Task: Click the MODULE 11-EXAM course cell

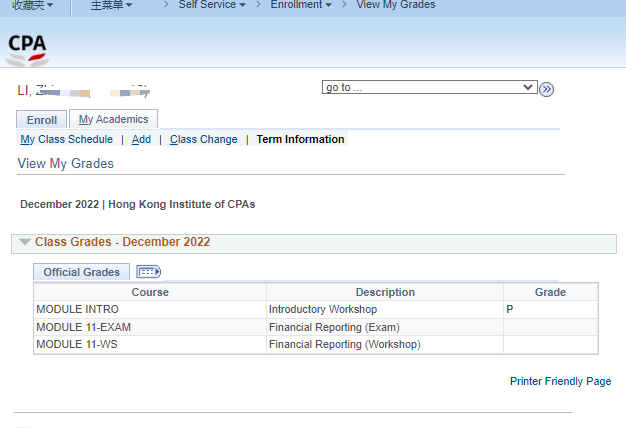Action: point(150,327)
